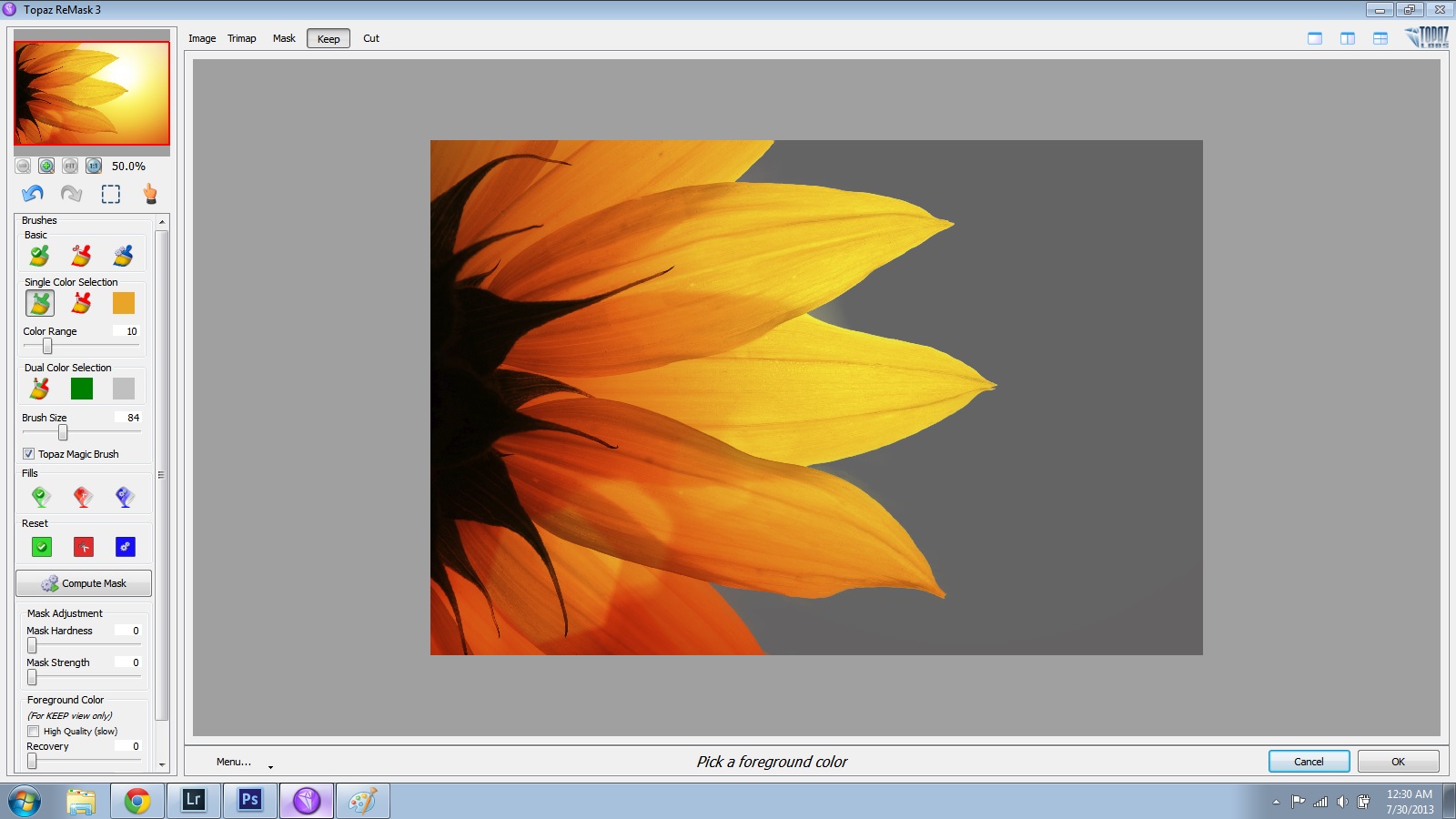Open the Menu... dropdown
This screenshot has height=819, width=1456.
pyautogui.click(x=235, y=762)
